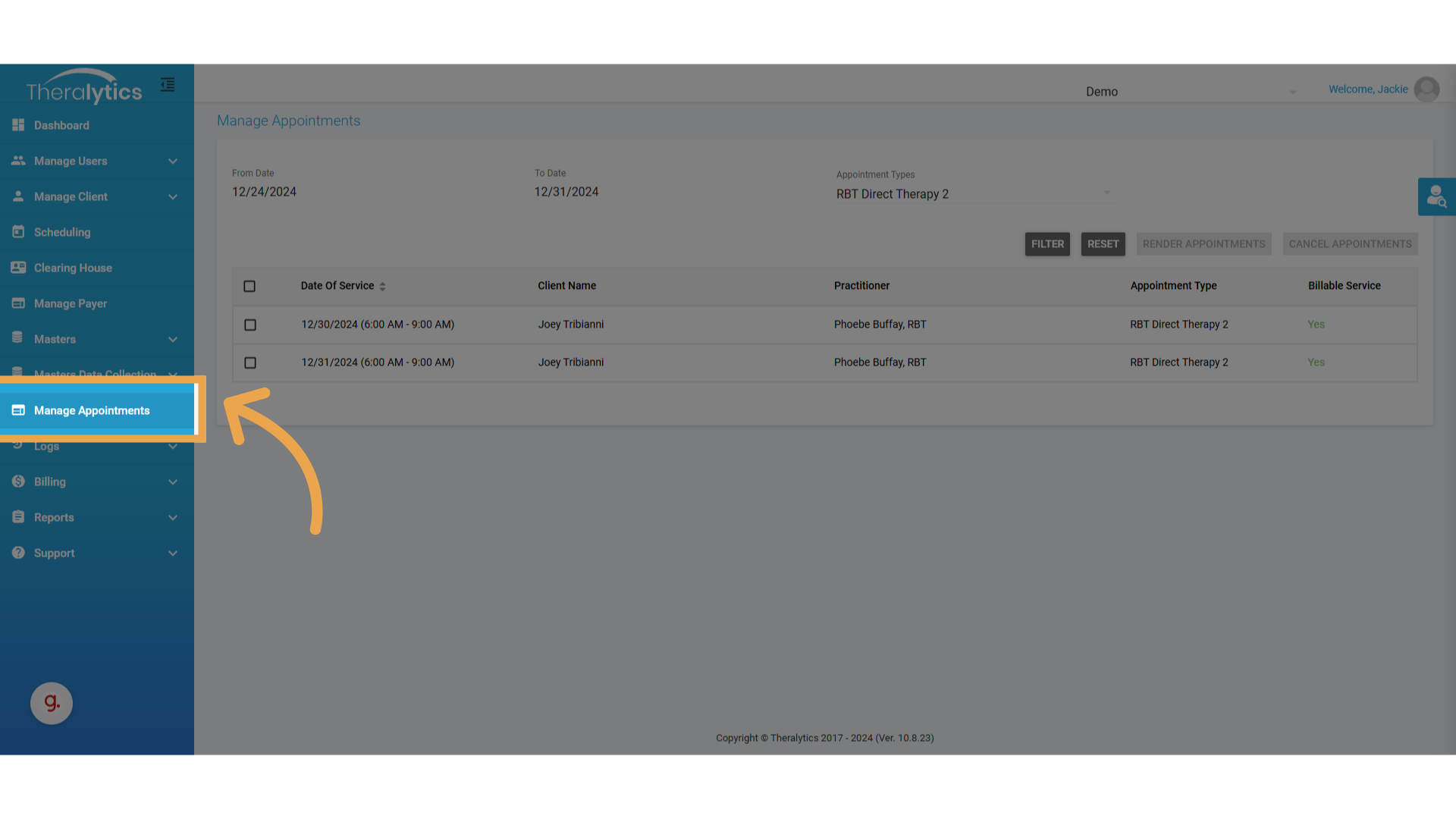This screenshot has width=1456, height=819.
Task: Collapse the sidebar using the menu-fold icon
Action: 168,85
